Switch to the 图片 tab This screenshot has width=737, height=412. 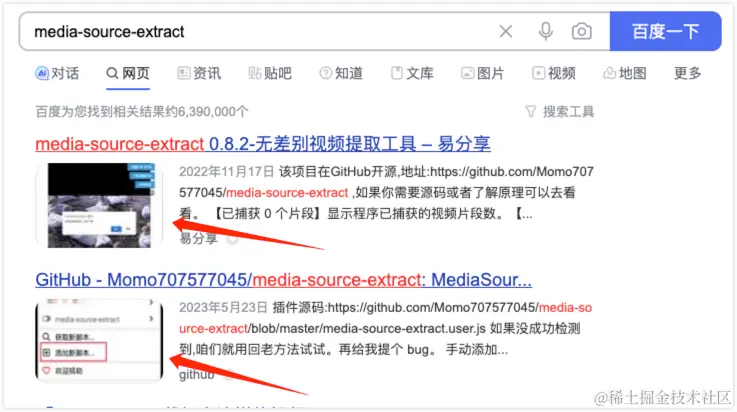click(483, 73)
